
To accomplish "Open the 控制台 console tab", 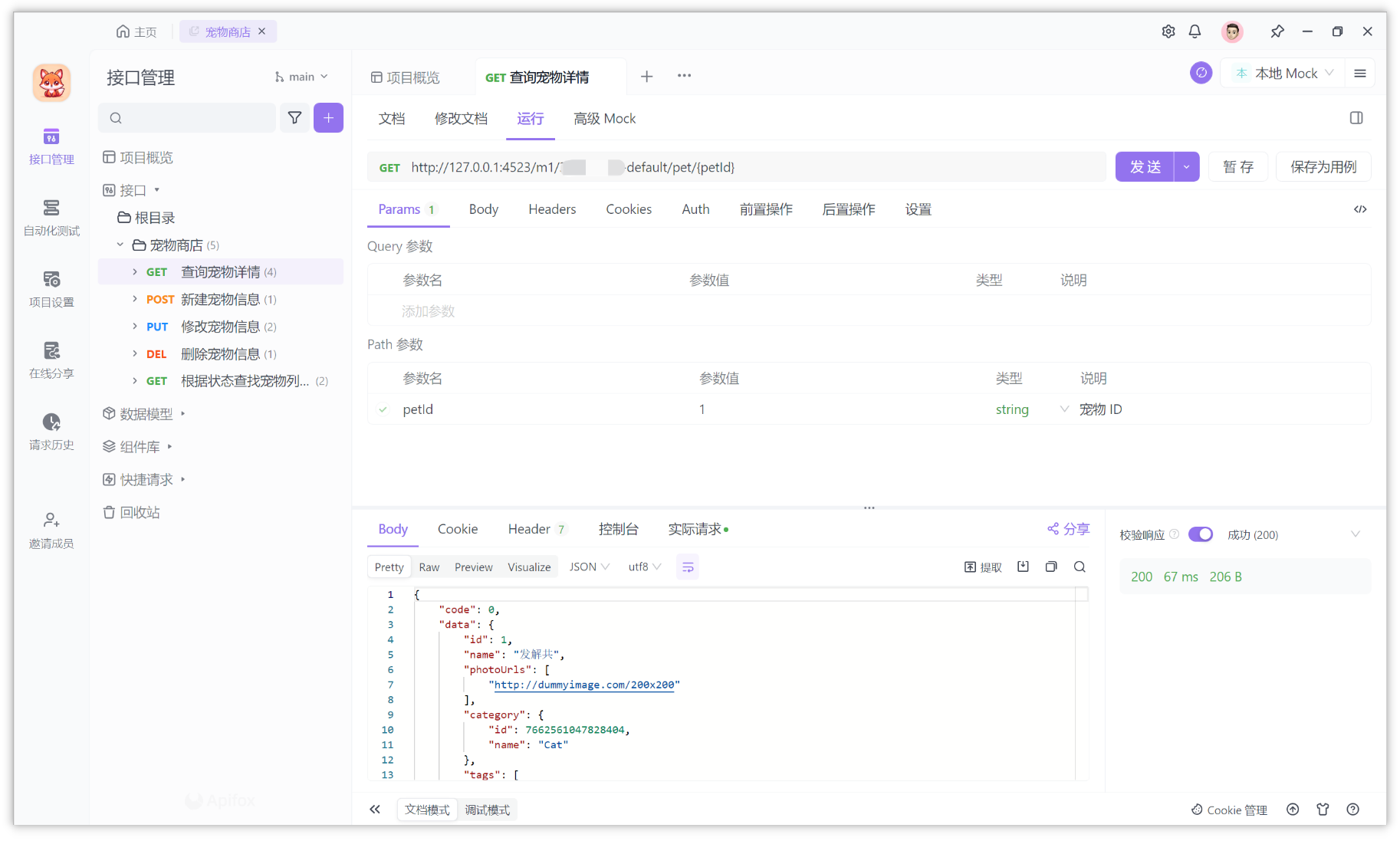I will coord(619,529).
